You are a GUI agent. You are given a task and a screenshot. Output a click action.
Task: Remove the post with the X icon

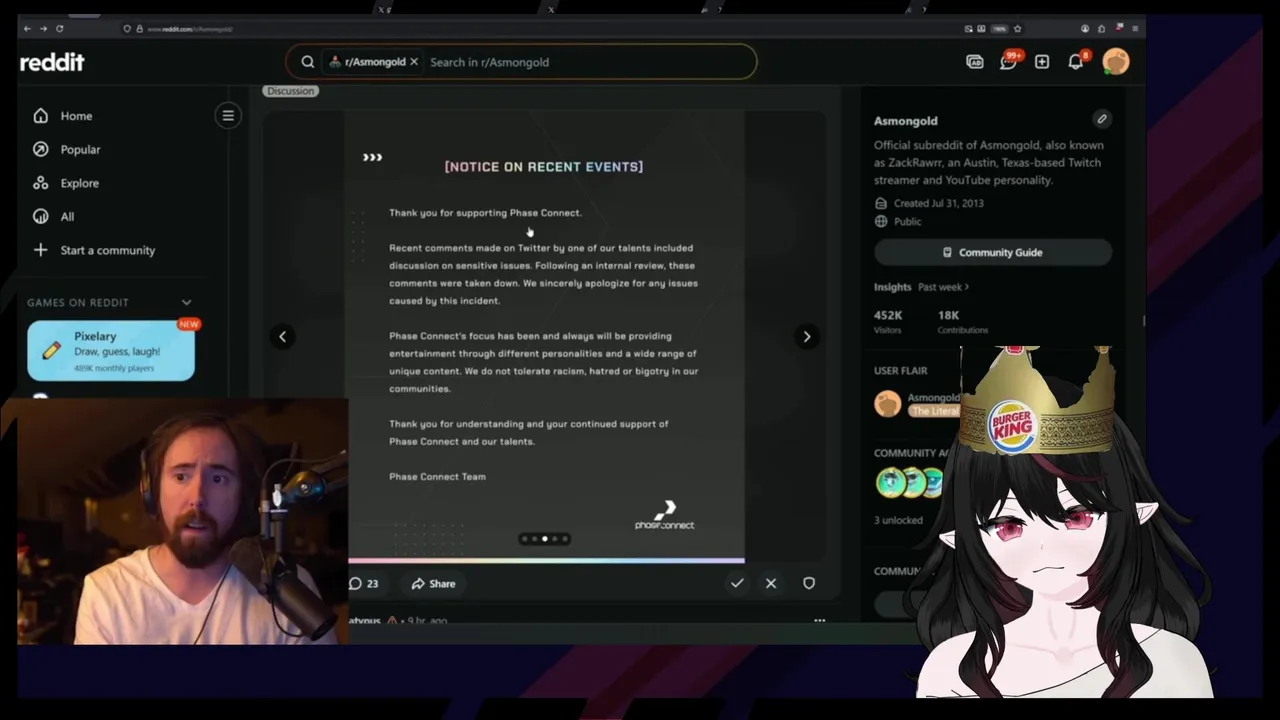(771, 584)
